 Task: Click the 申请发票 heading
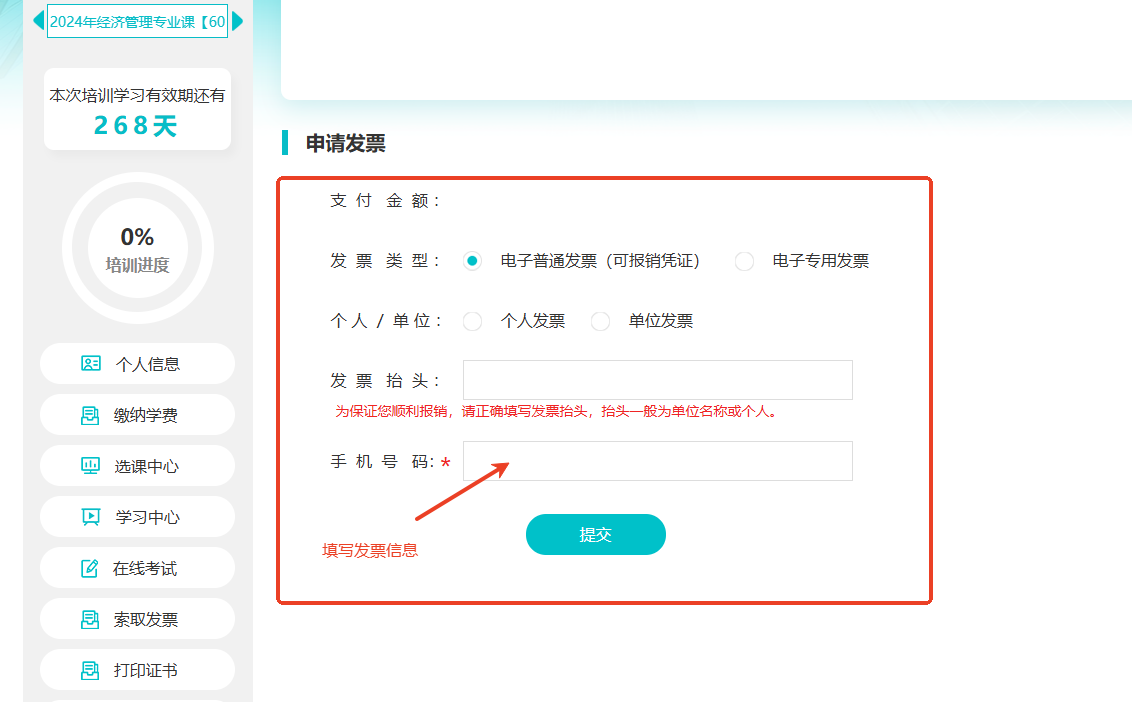pos(345,143)
